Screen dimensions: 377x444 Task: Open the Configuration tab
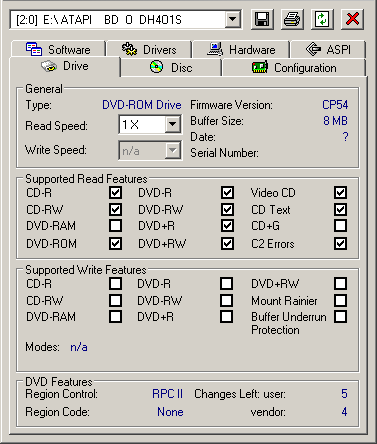point(294,68)
